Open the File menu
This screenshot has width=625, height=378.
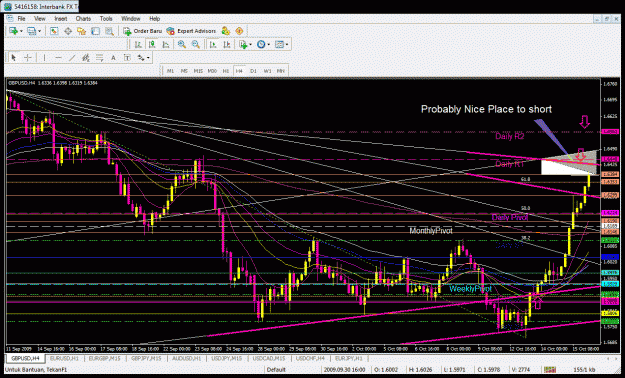[21, 19]
